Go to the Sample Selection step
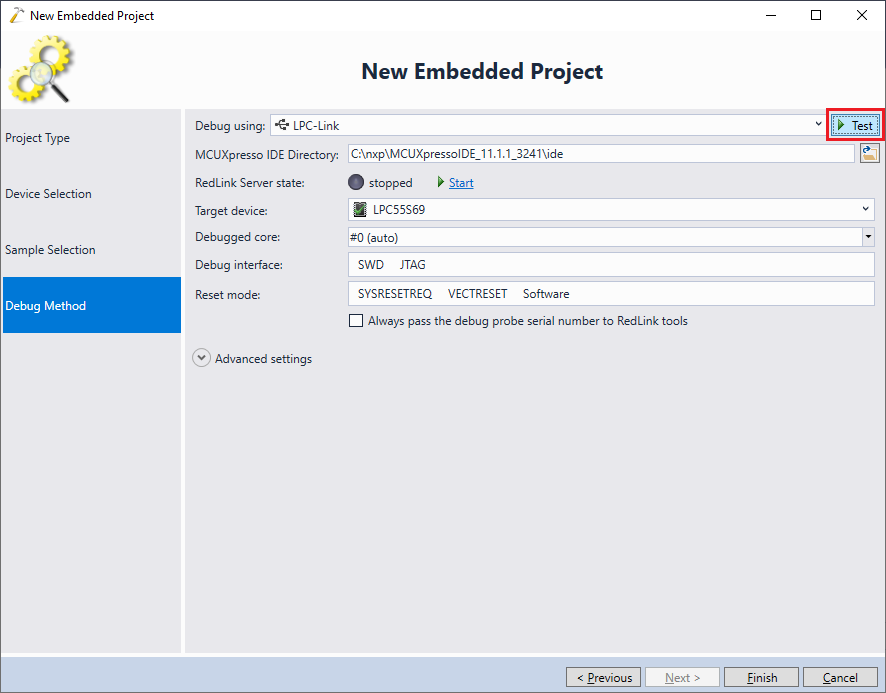Image resolution: width=886 pixels, height=693 pixels. click(x=92, y=250)
